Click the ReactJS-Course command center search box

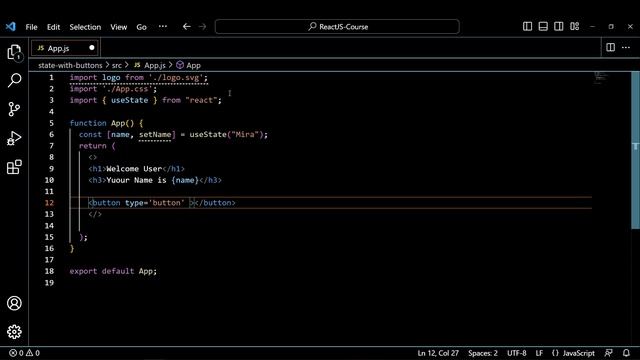coord(337,27)
